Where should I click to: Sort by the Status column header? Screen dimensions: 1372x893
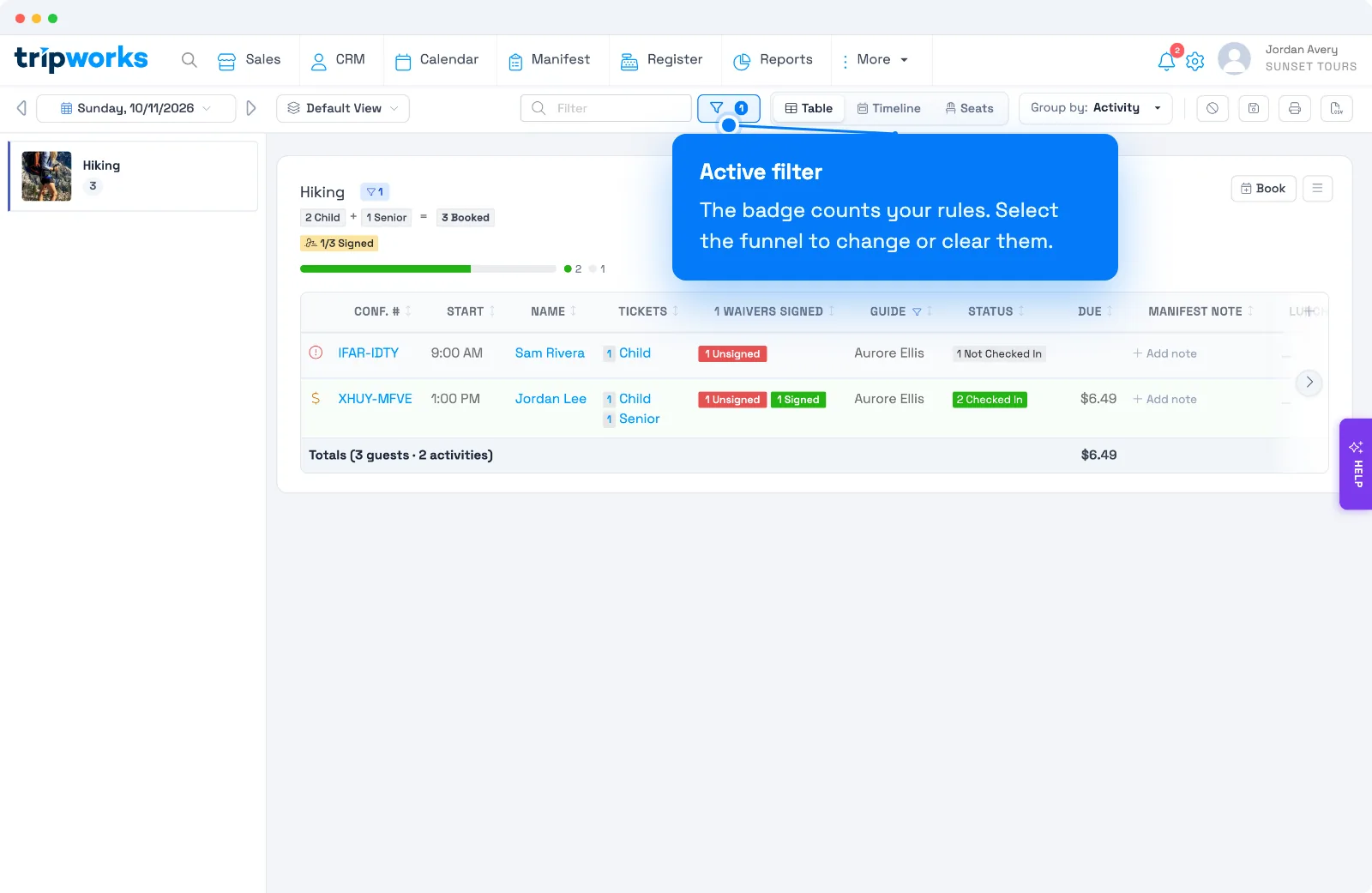[996, 311]
